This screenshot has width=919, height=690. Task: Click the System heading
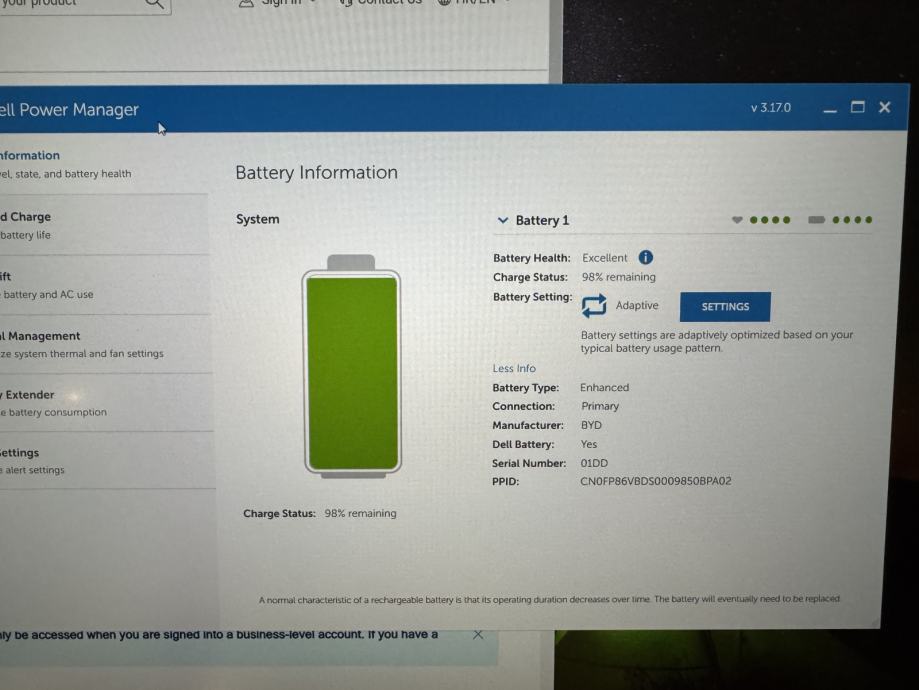pos(257,219)
